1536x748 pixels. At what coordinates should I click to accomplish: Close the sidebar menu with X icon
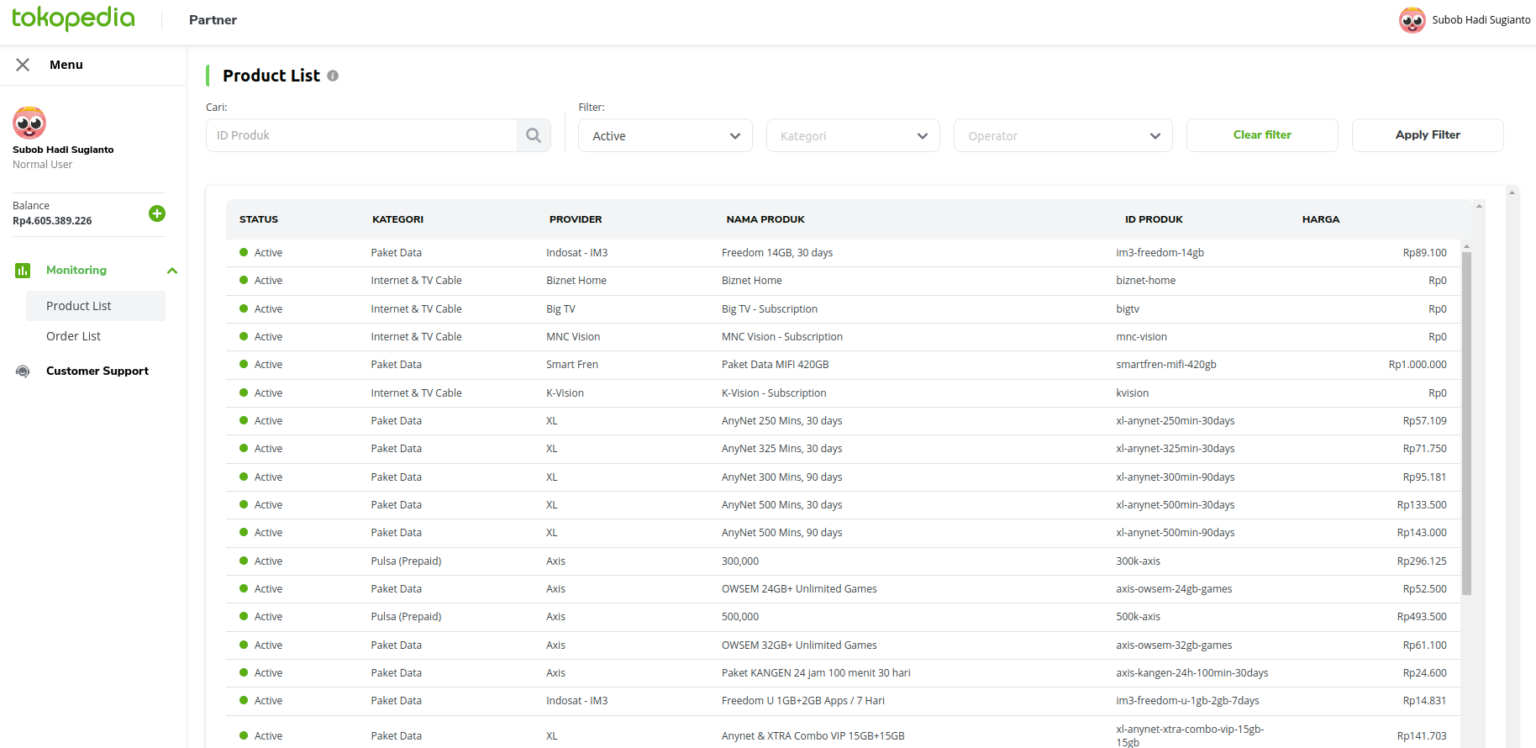(x=23, y=65)
